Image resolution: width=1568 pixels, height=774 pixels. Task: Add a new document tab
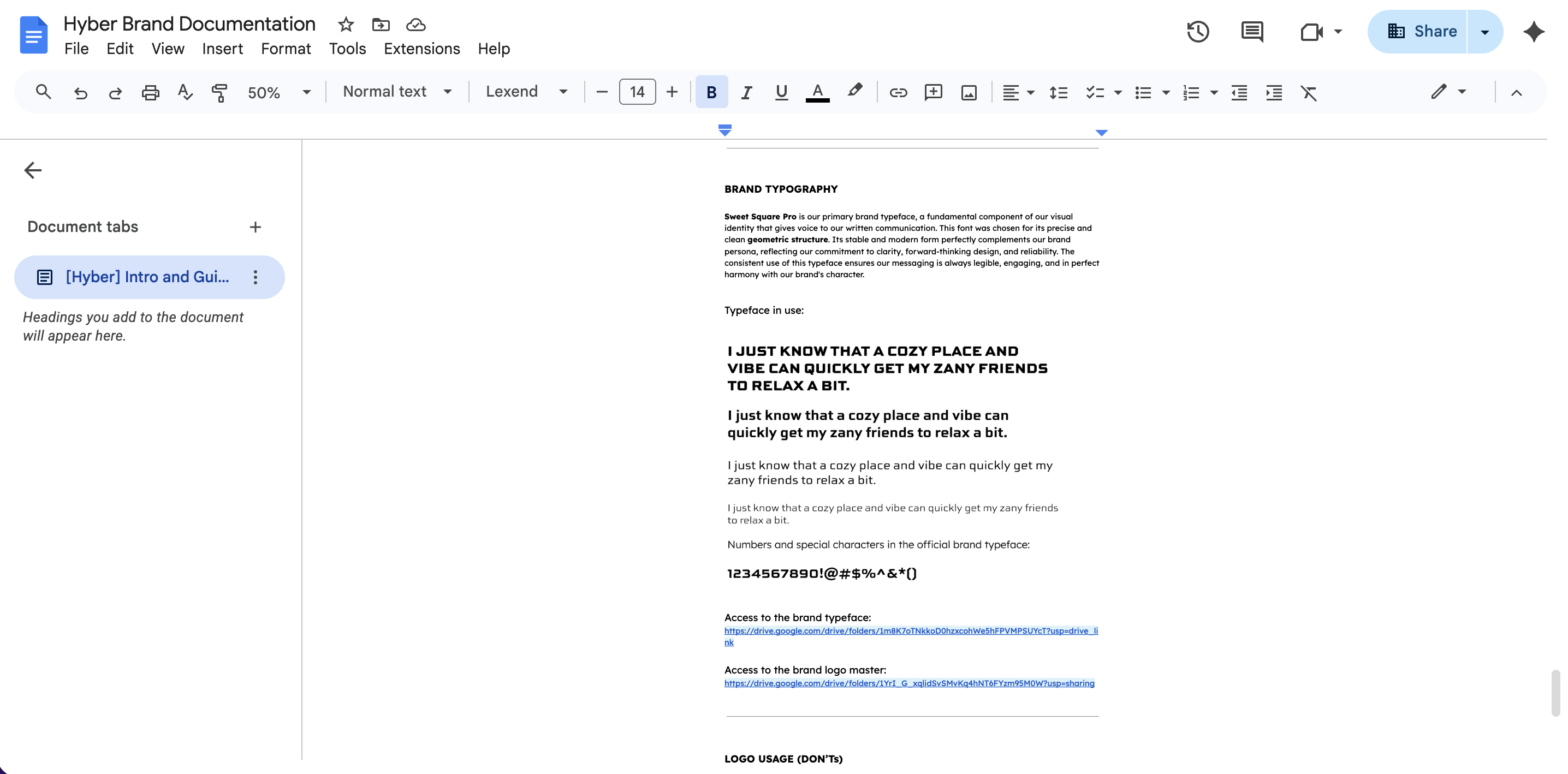[x=256, y=227]
